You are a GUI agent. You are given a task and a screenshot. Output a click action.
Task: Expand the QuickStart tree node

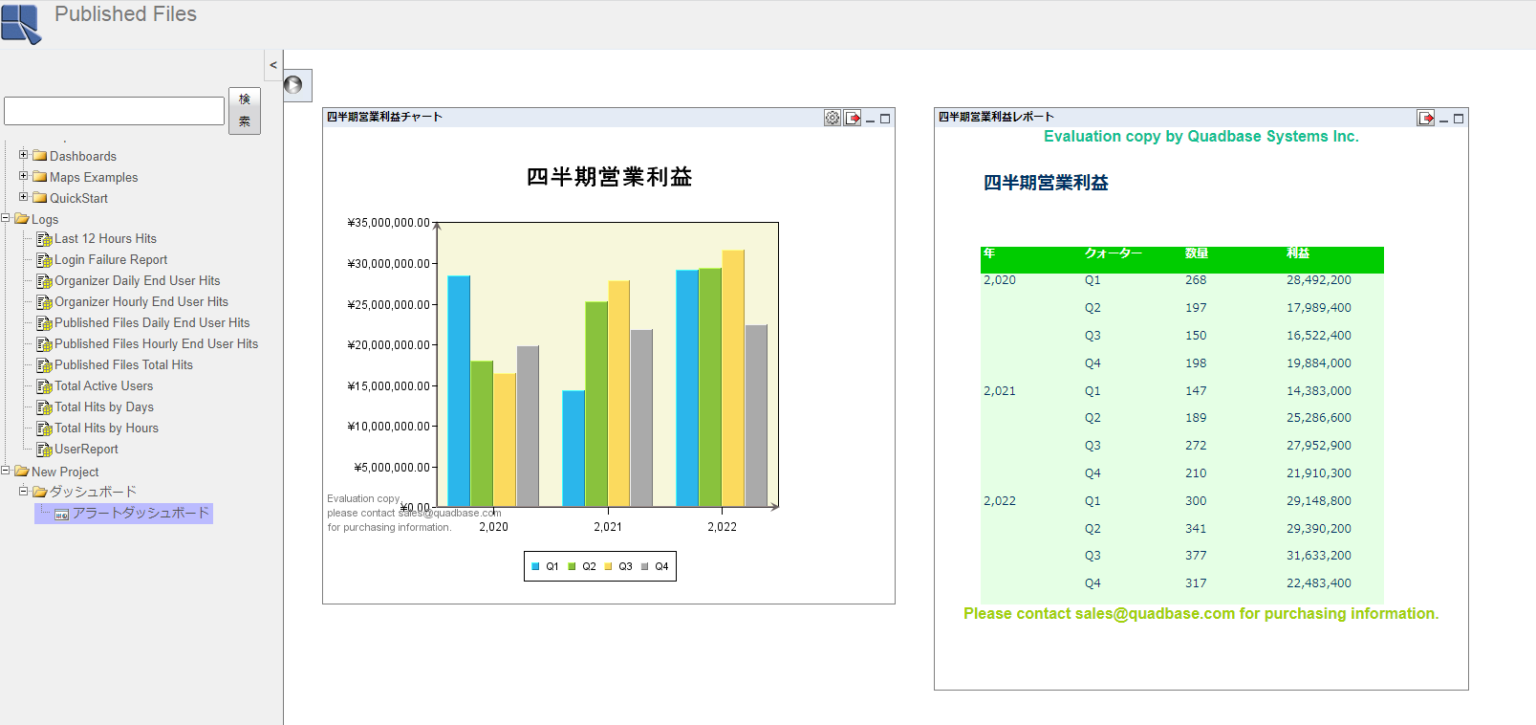23,197
